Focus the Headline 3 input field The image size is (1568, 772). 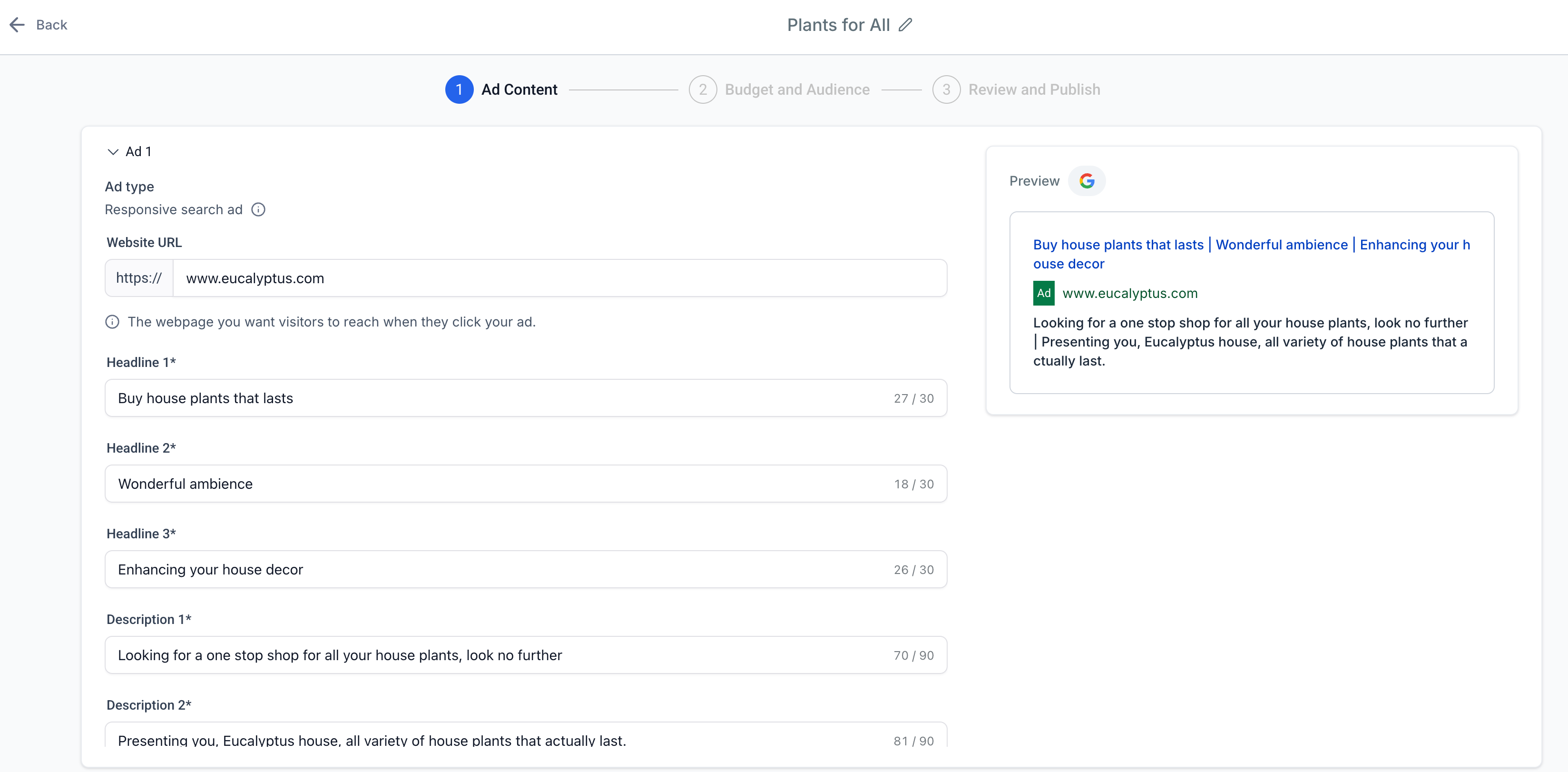[526, 569]
